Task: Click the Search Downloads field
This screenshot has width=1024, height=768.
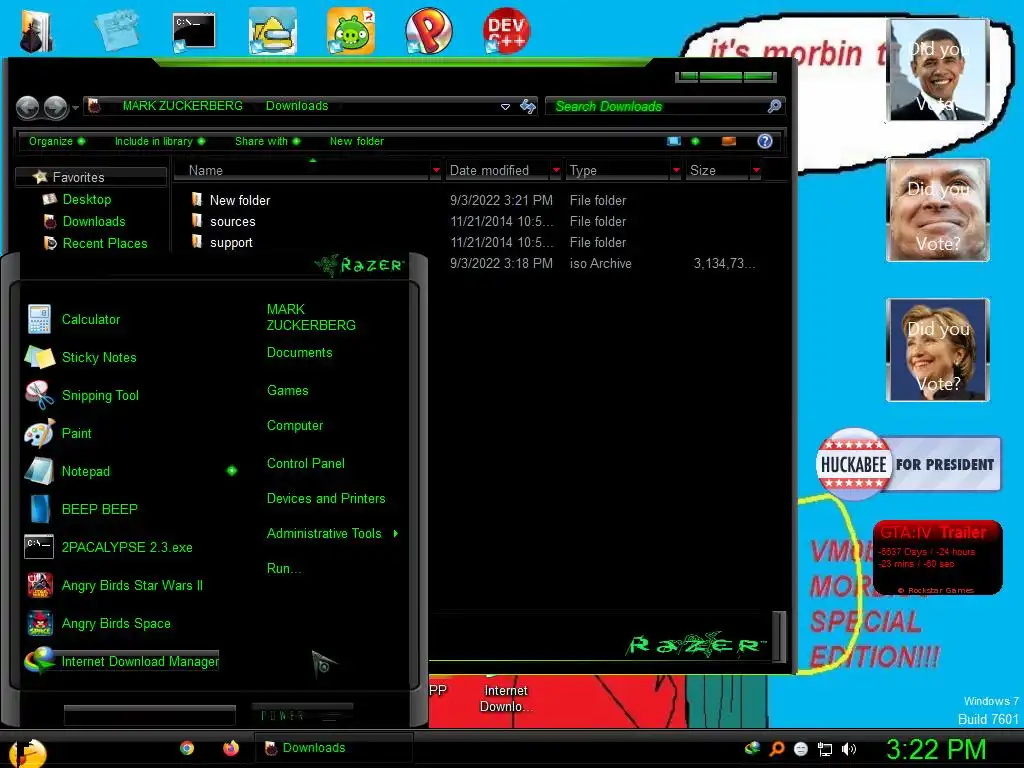Action: [665, 106]
